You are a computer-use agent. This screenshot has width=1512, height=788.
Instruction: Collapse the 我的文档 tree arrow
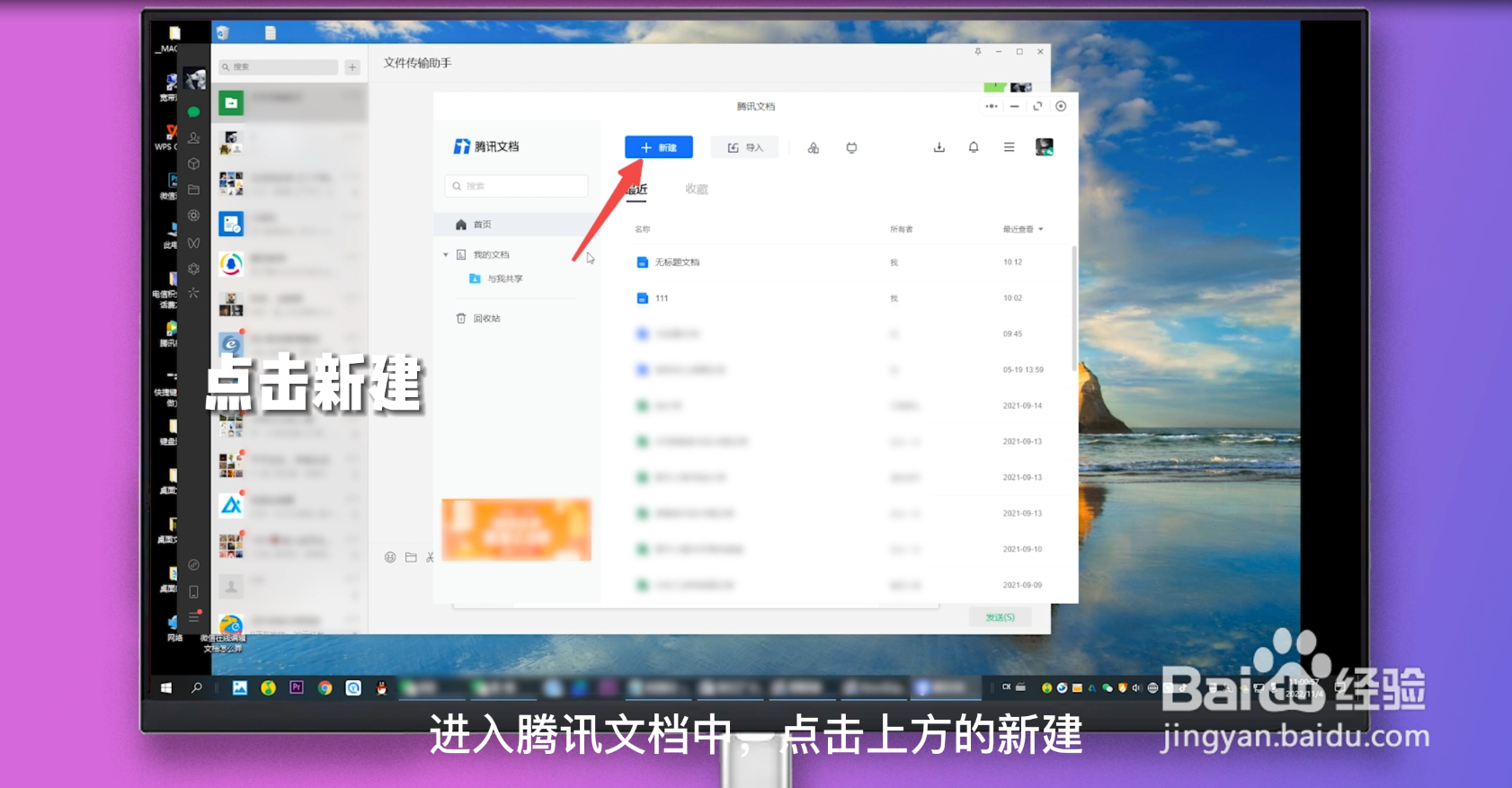point(446,255)
